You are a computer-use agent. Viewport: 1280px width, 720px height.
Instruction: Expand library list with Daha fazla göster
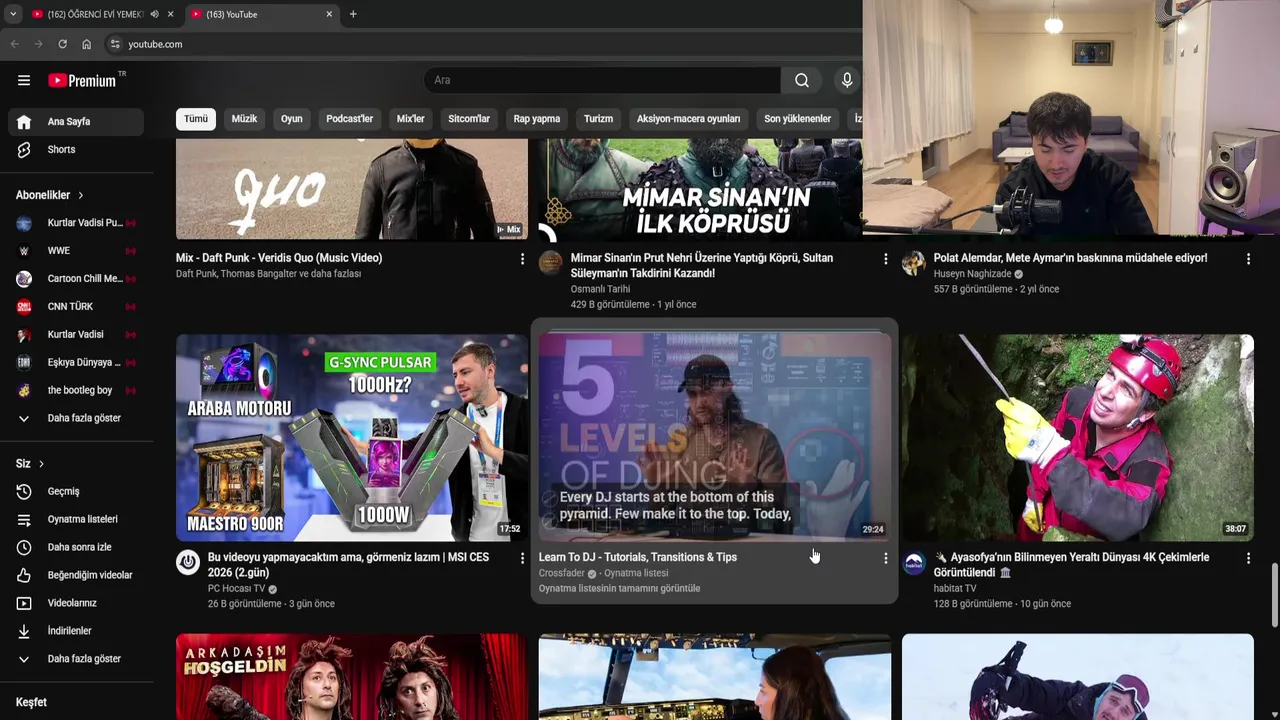click(x=76, y=660)
